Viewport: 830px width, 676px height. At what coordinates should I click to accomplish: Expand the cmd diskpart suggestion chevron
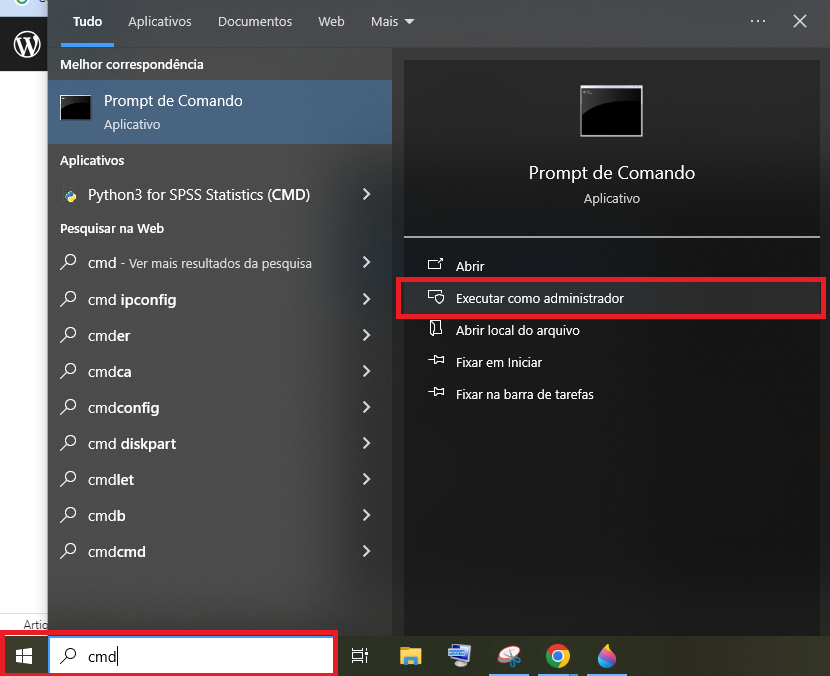pos(366,443)
